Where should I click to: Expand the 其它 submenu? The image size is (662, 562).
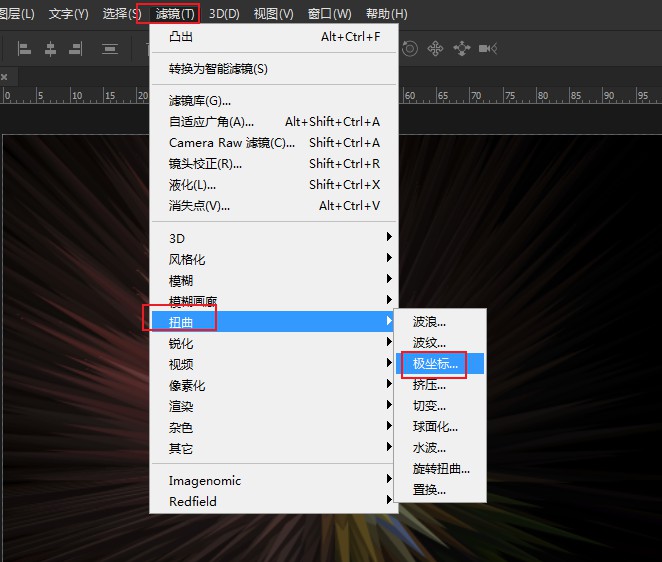(274, 448)
